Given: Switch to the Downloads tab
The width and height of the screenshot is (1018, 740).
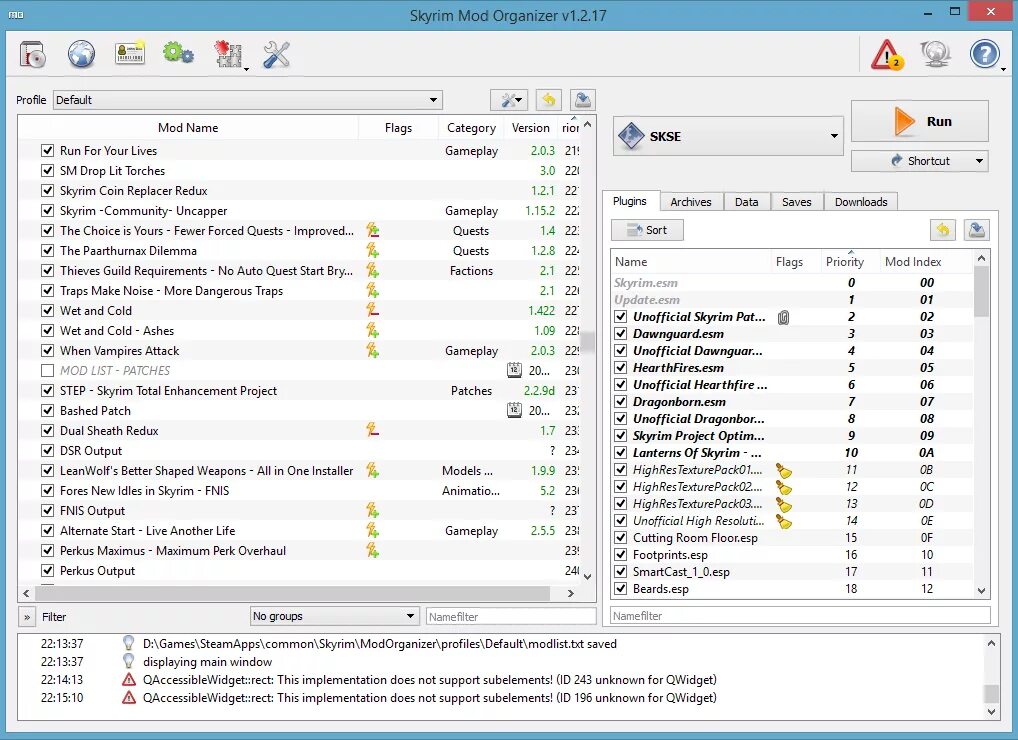Looking at the screenshot, I should click(x=861, y=202).
